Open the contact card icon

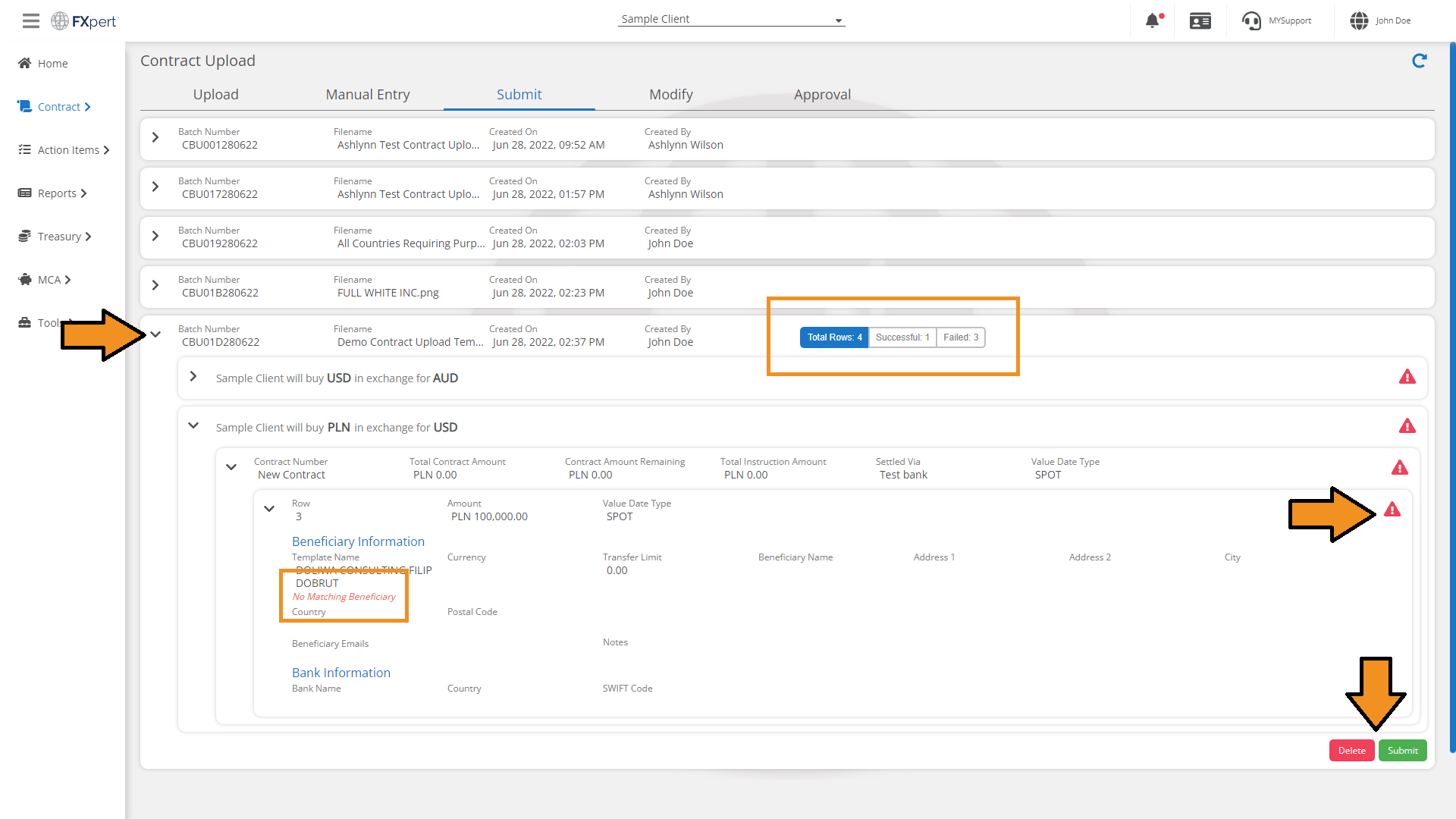click(1200, 20)
